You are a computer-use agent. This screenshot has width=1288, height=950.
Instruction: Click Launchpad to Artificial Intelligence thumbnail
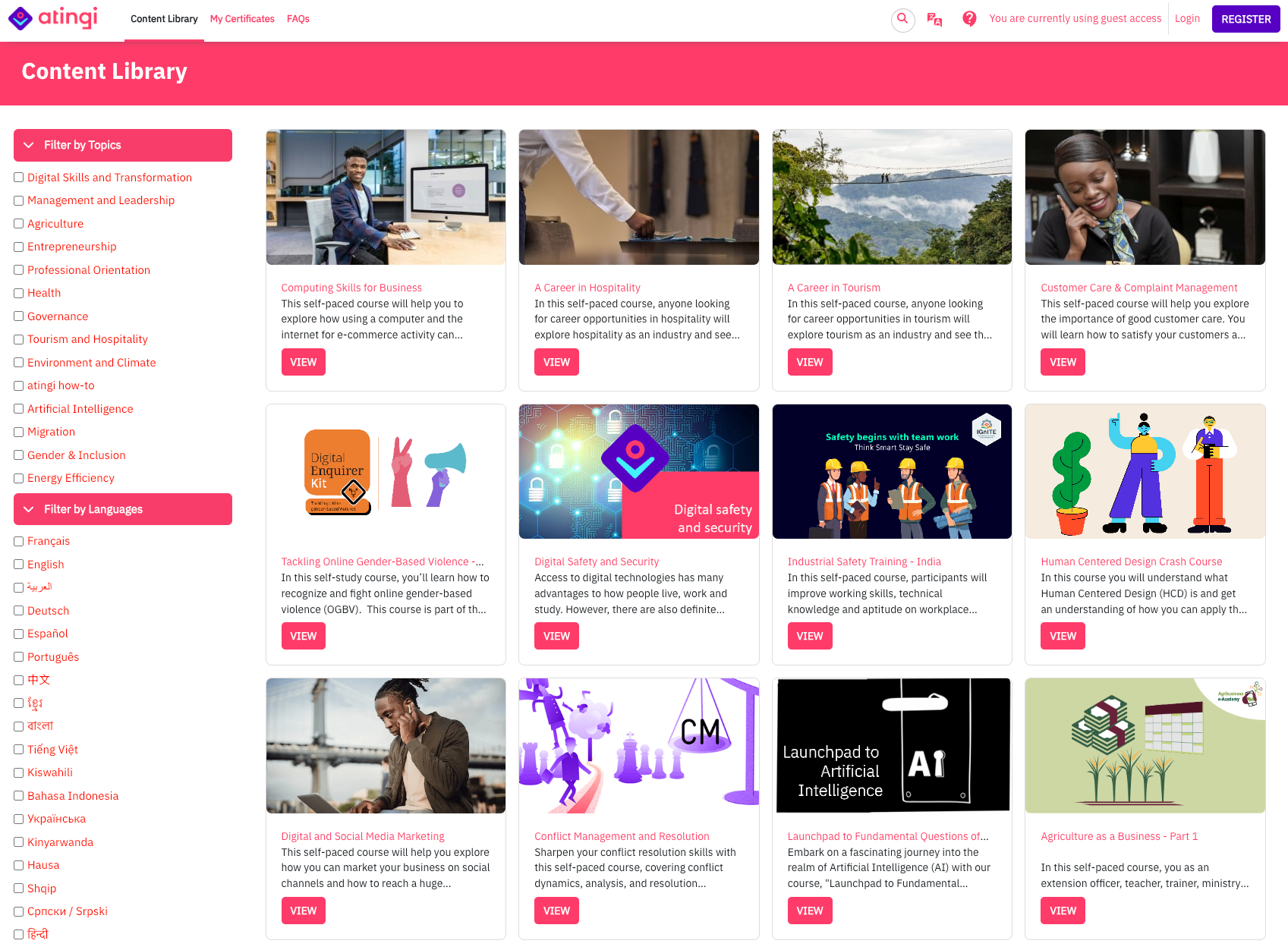(x=892, y=746)
